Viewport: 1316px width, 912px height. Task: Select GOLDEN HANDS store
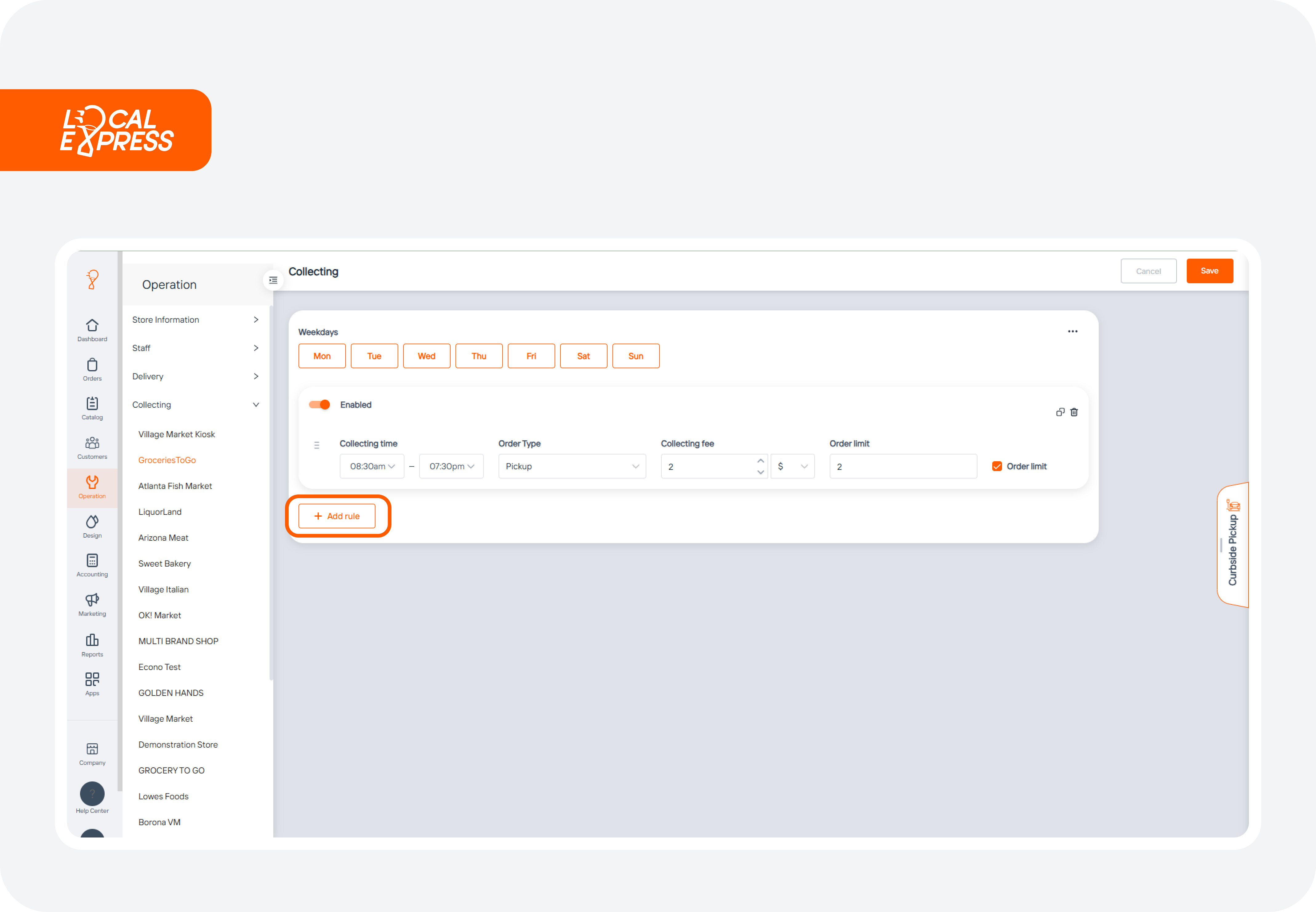click(x=171, y=693)
